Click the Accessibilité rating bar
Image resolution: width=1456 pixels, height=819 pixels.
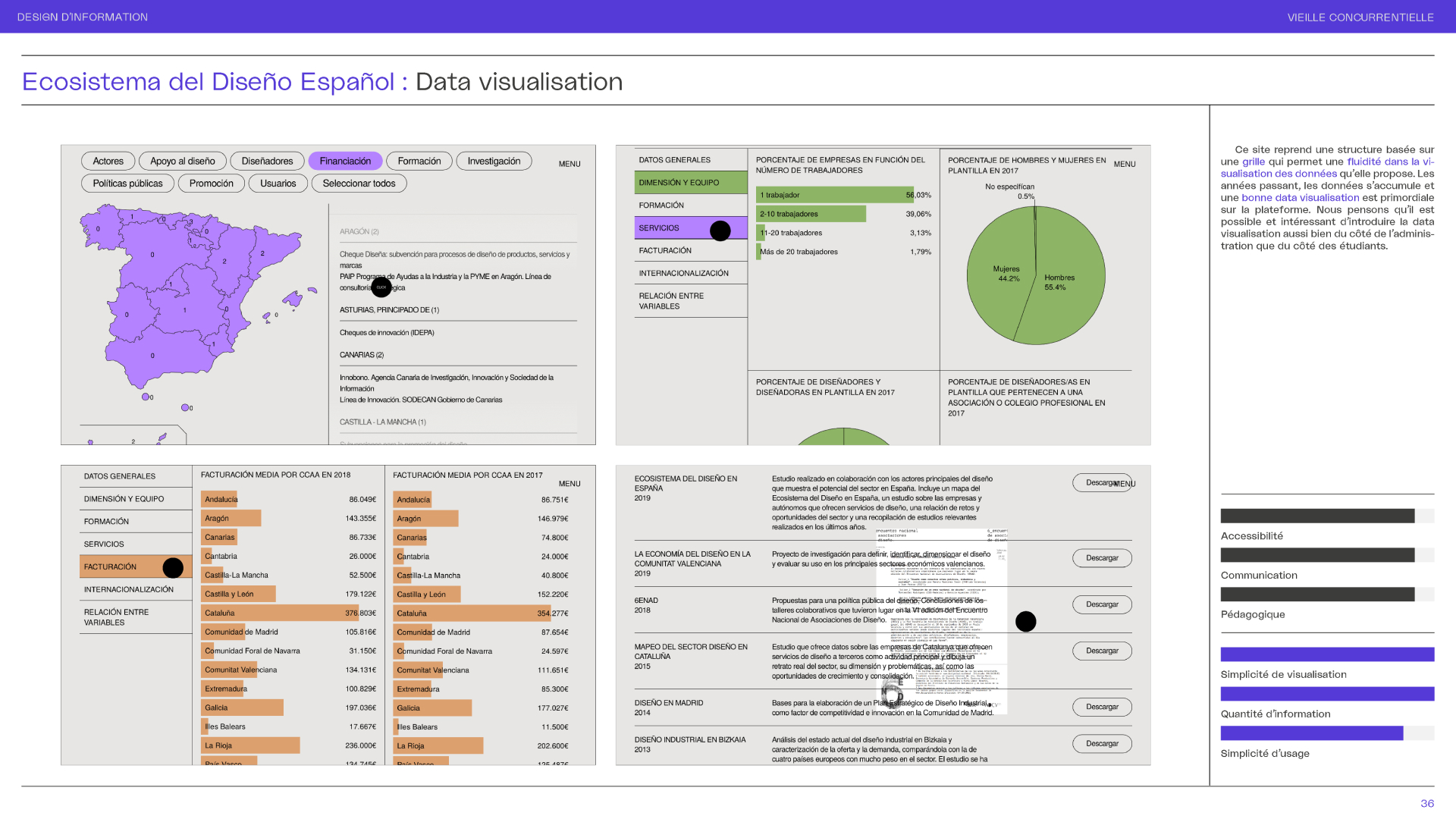[x=1317, y=516]
